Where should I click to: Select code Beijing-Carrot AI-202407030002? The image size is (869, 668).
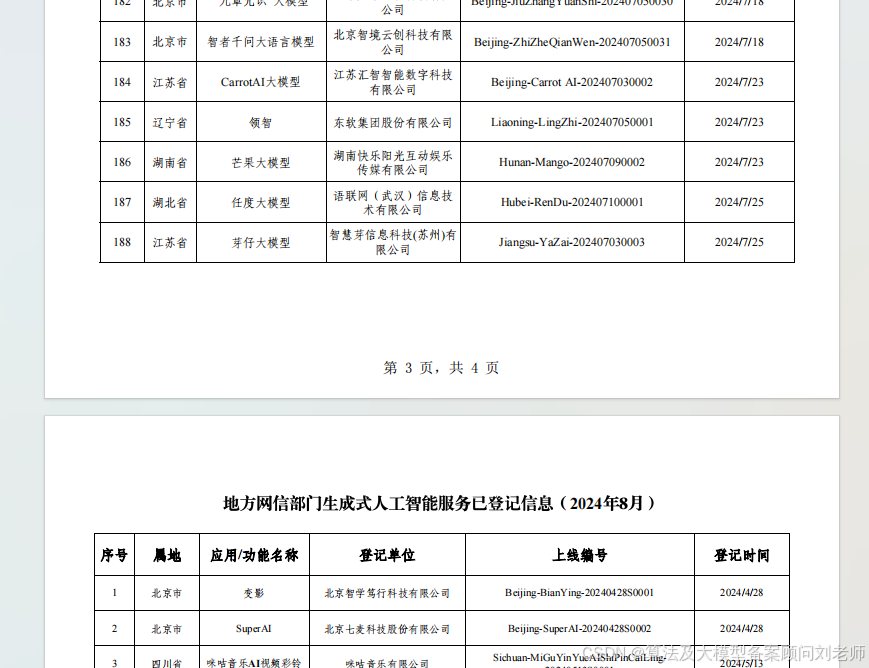[x=572, y=82]
